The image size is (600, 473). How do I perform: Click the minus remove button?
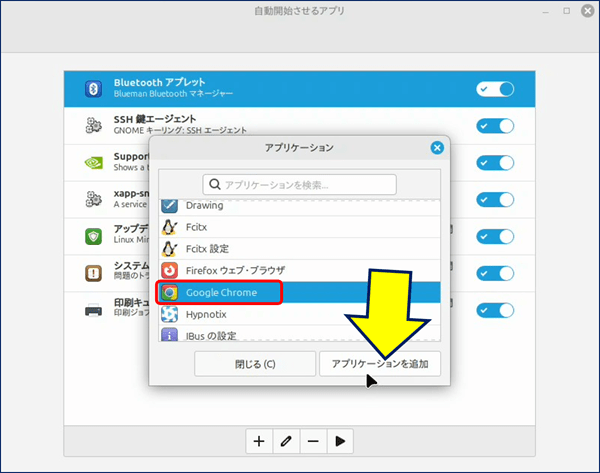point(313,441)
